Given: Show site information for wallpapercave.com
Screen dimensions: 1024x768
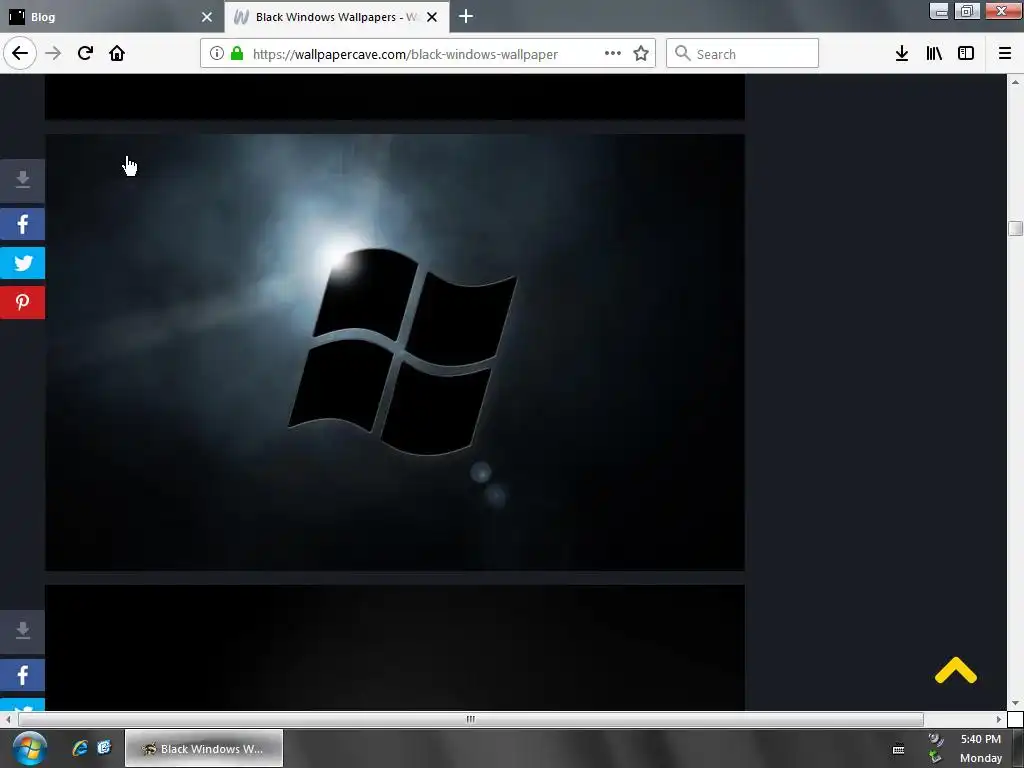Looking at the screenshot, I should (x=217, y=54).
